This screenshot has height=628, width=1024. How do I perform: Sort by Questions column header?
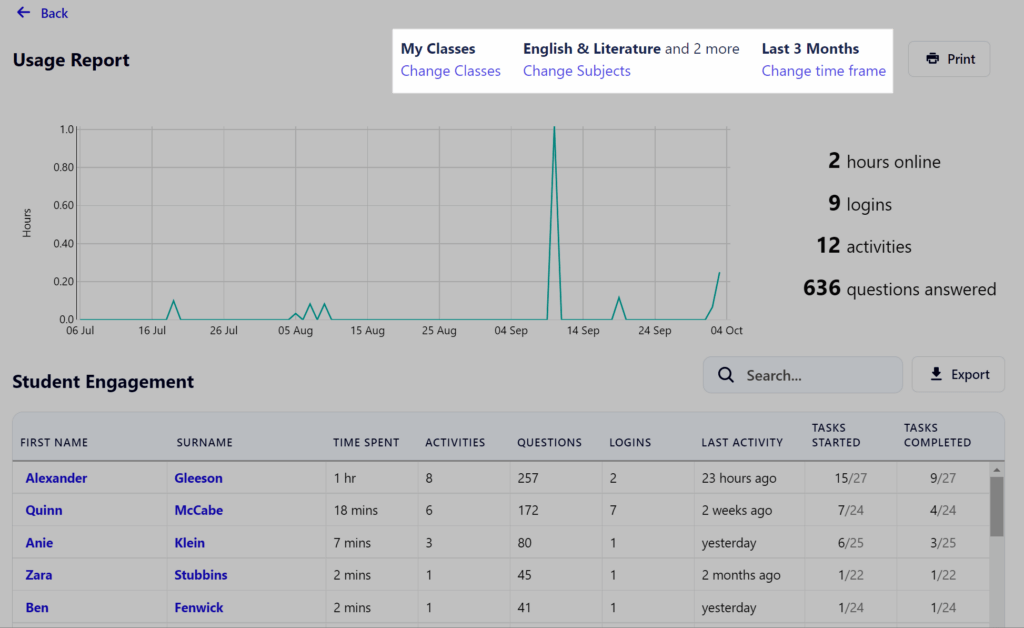click(549, 442)
